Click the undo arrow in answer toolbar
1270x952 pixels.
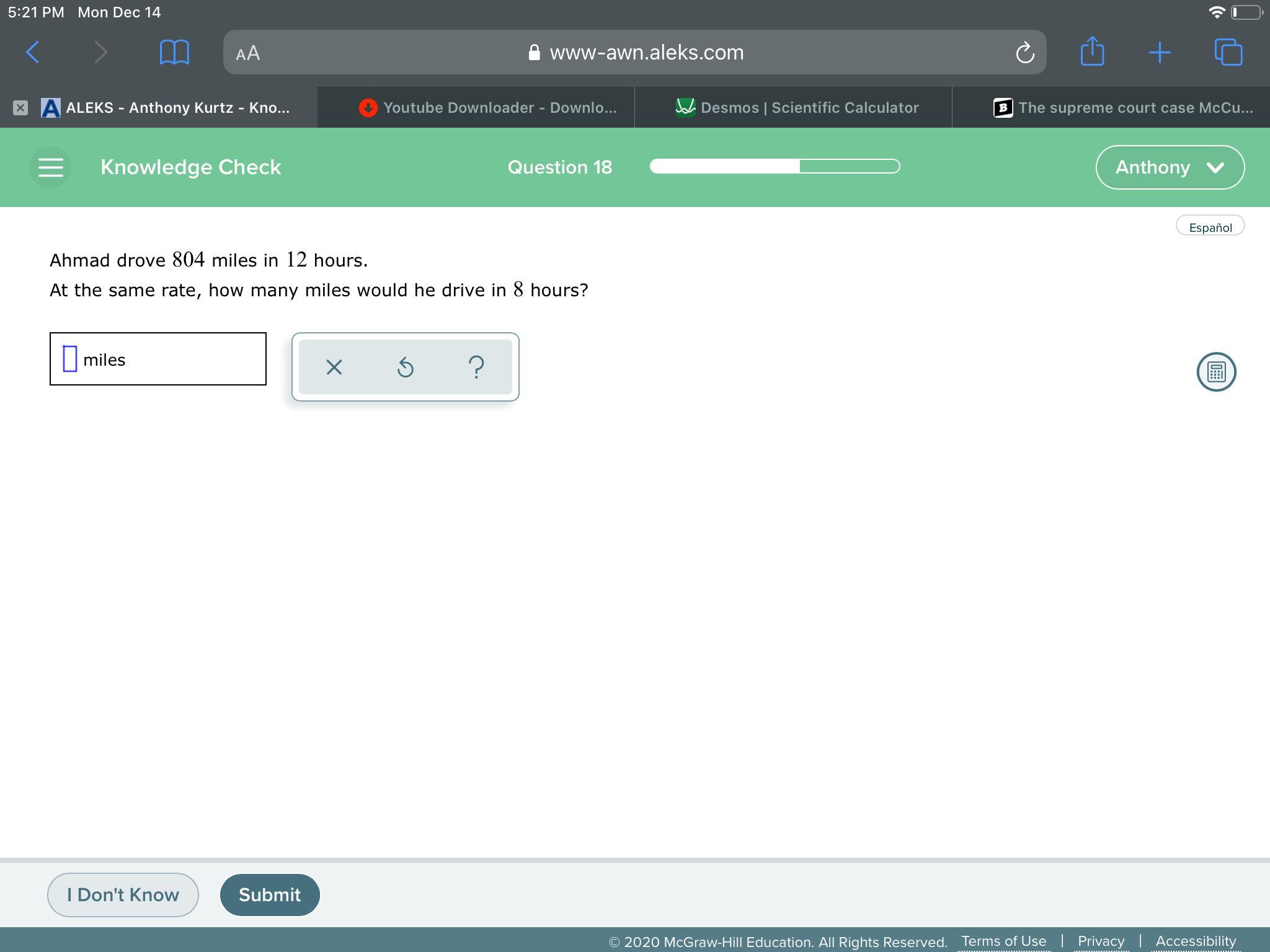click(x=405, y=367)
